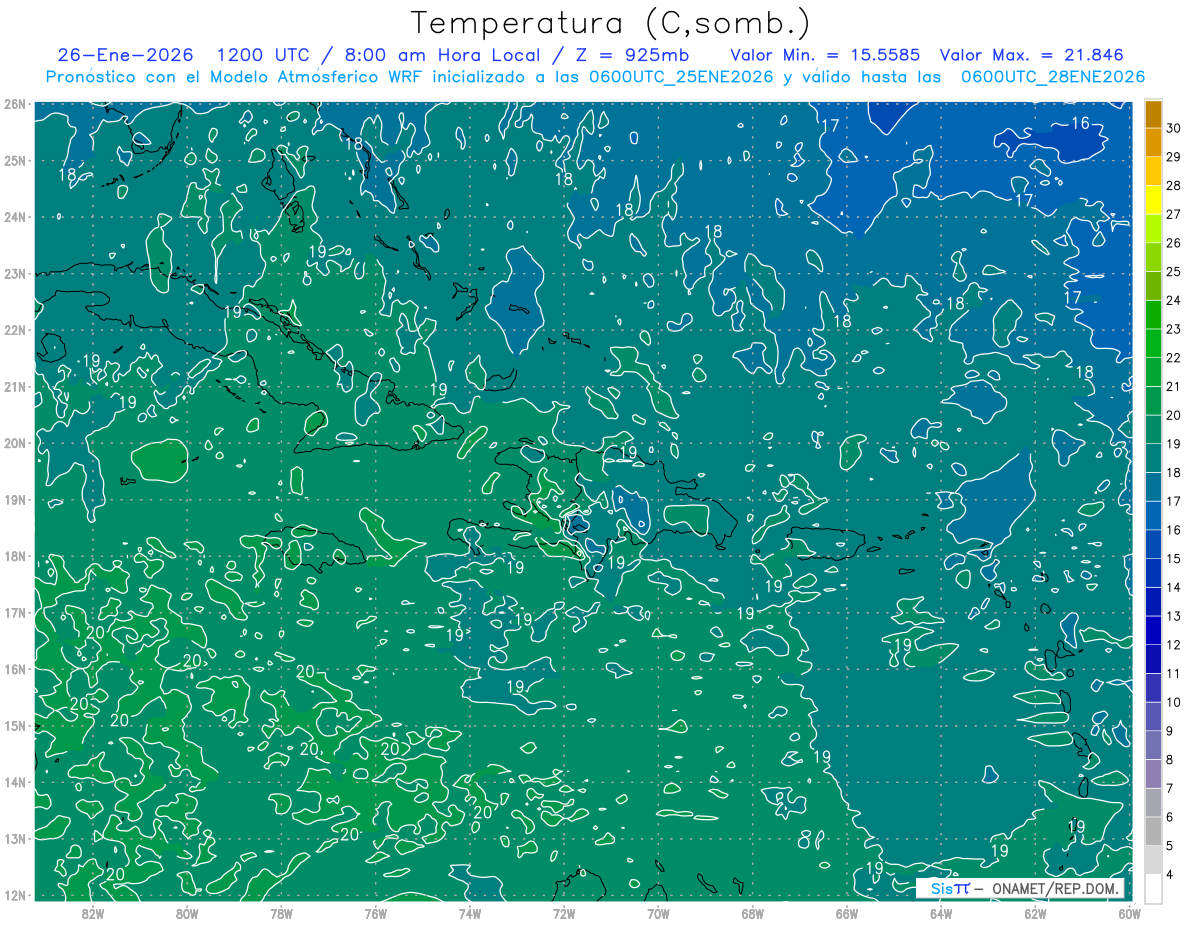Click the '68W' longitude axis label
The image size is (1200, 927).
click(752, 913)
